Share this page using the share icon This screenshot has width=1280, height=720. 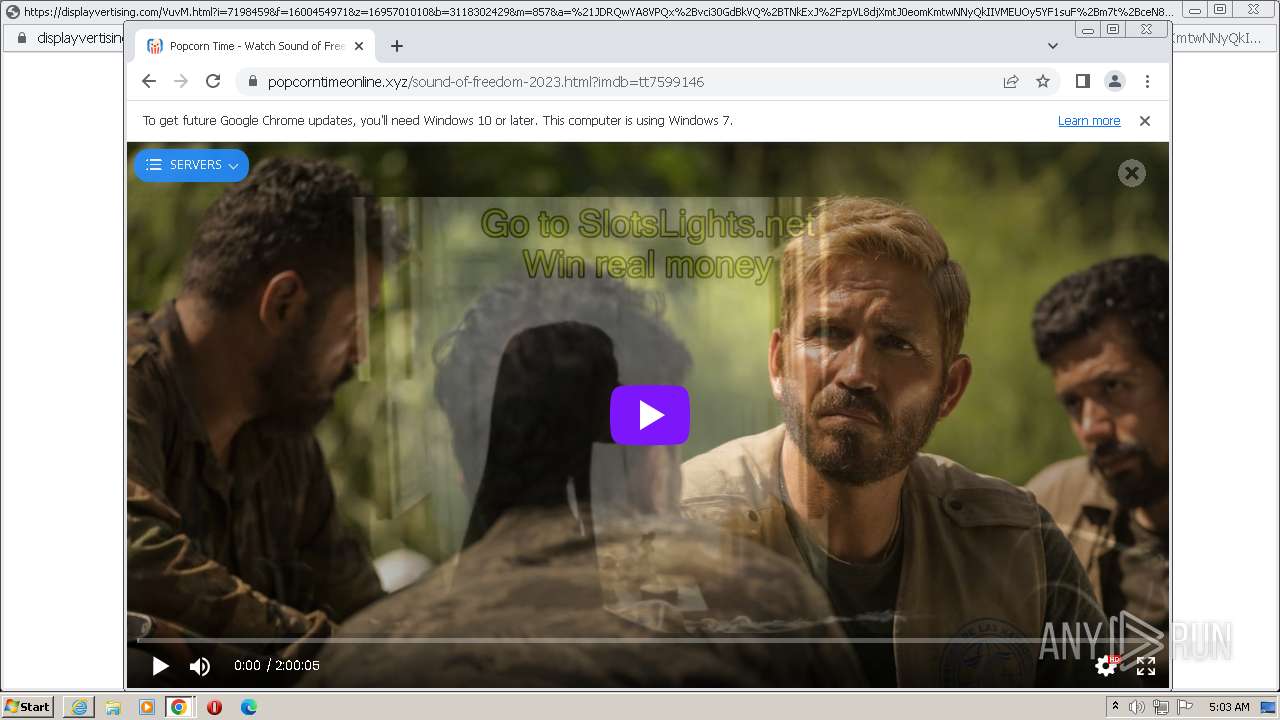click(1011, 82)
